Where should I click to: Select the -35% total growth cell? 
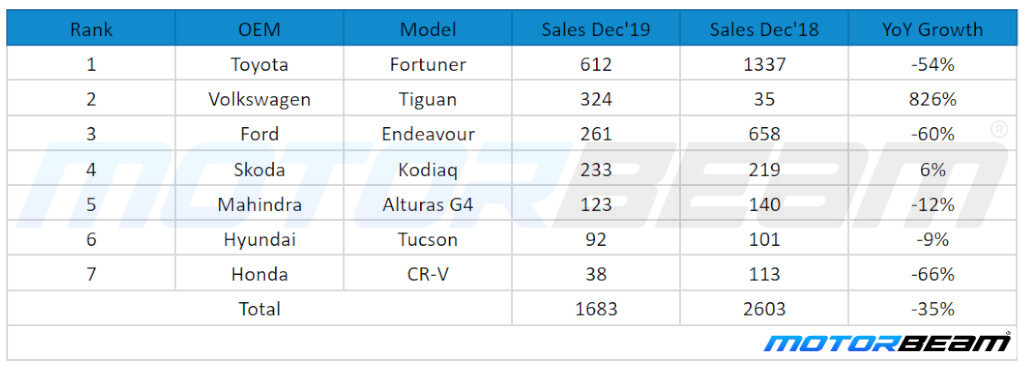click(x=933, y=308)
